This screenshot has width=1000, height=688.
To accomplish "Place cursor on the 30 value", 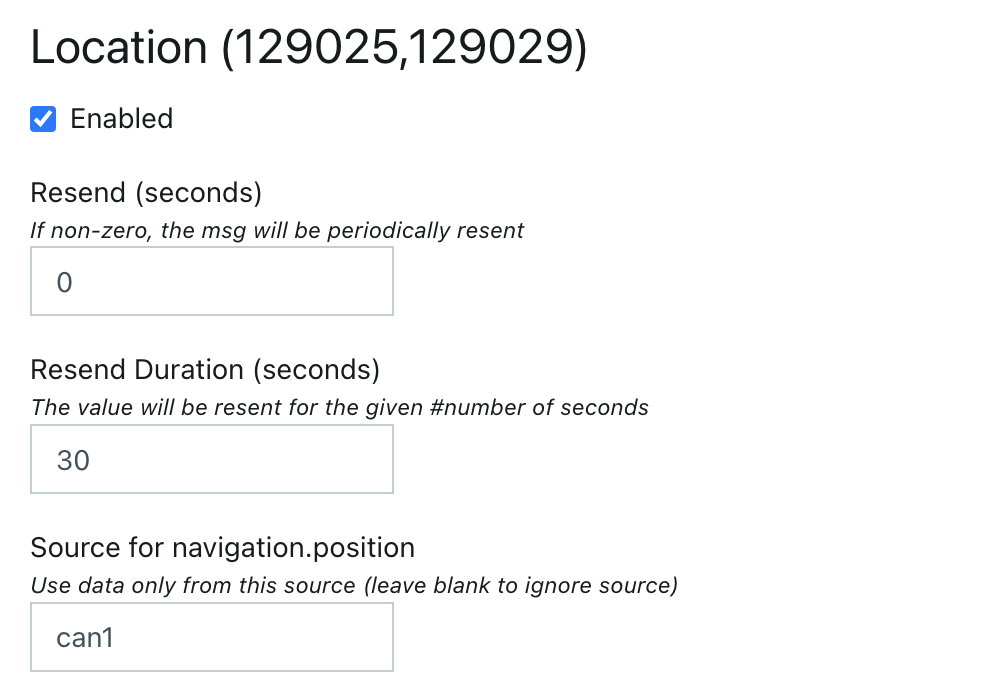I will pos(73,461).
